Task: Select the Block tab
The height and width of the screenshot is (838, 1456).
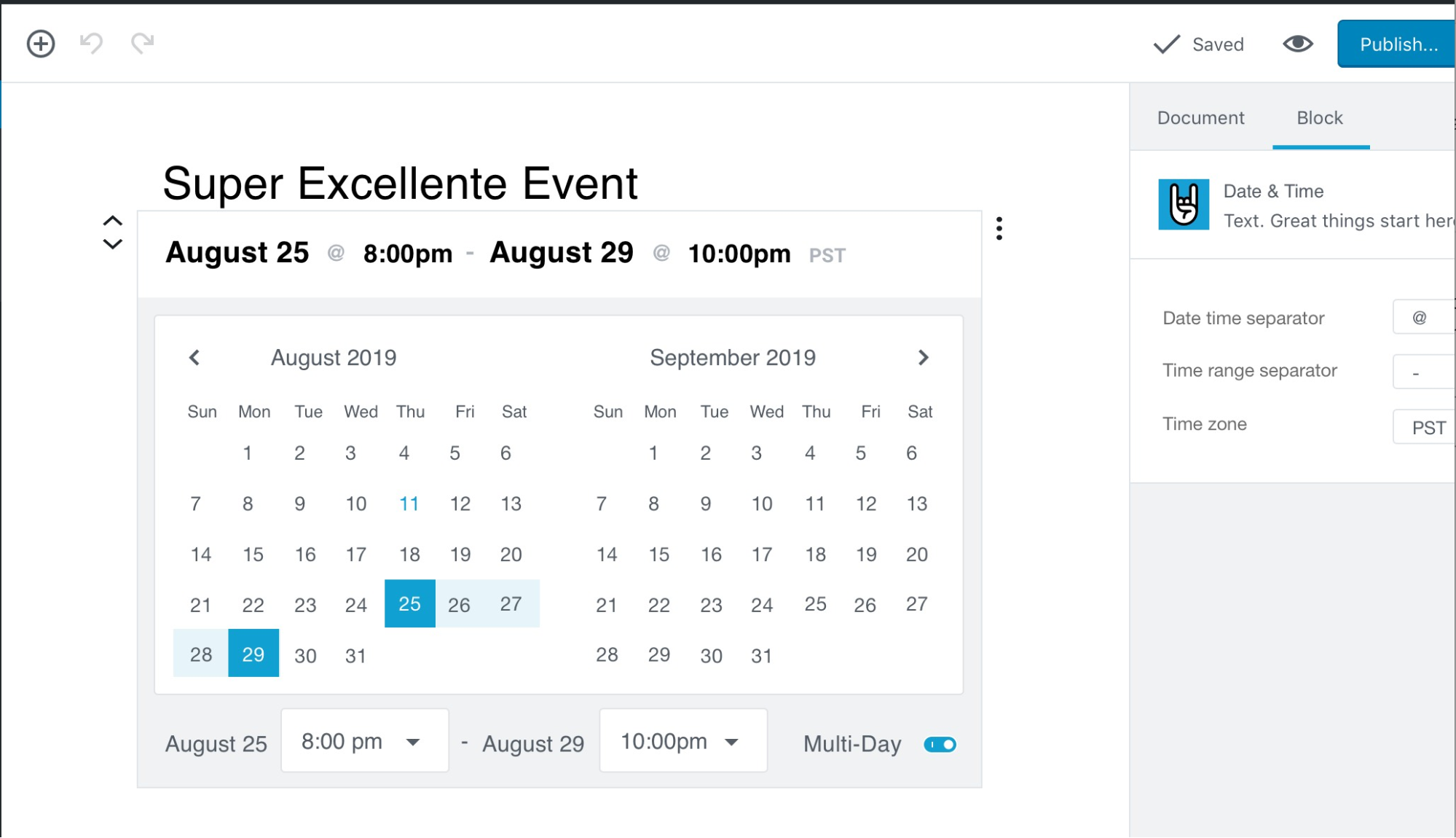Action: point(1319,118)
